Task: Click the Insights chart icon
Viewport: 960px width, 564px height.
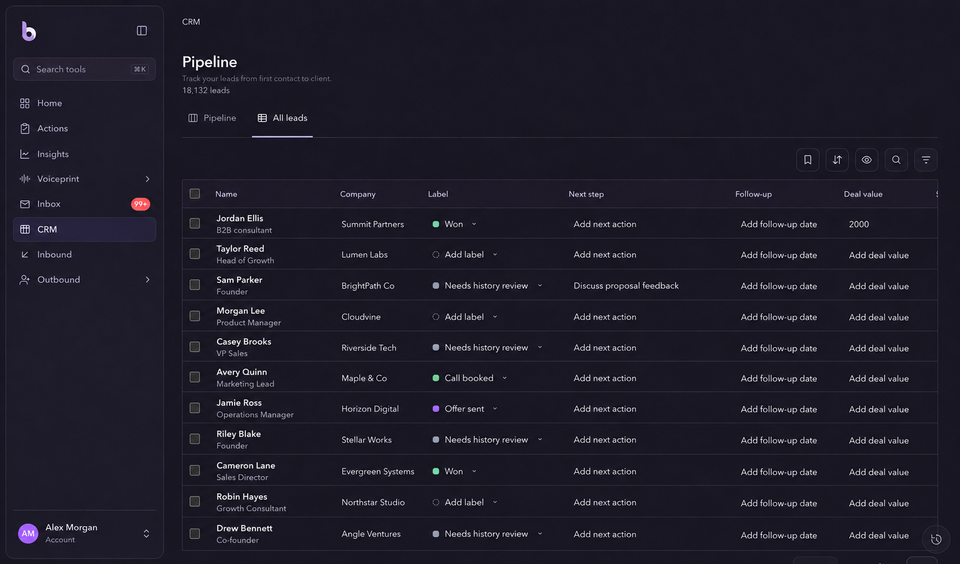Action: 24,154
